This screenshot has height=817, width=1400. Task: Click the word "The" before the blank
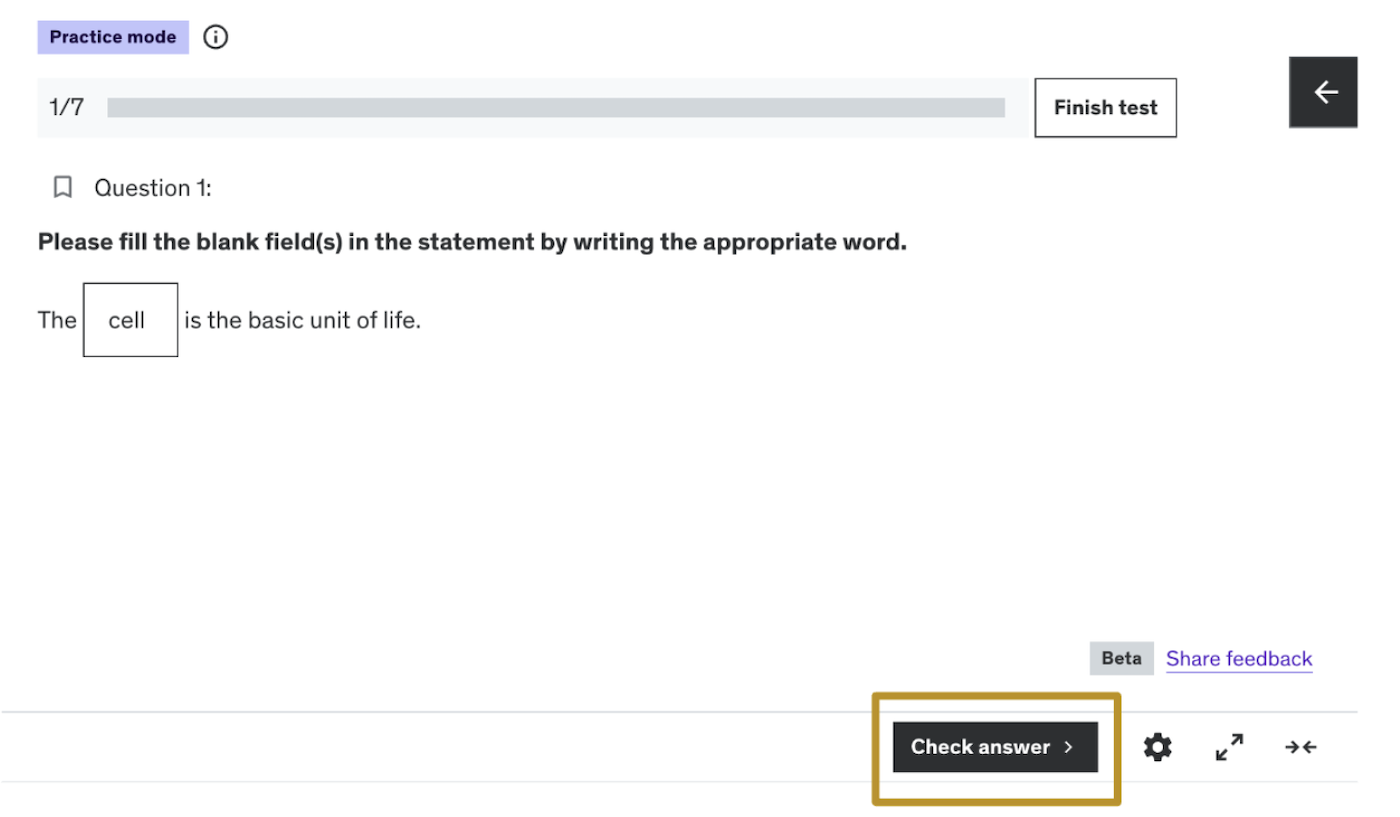click(x=57, y=320)
